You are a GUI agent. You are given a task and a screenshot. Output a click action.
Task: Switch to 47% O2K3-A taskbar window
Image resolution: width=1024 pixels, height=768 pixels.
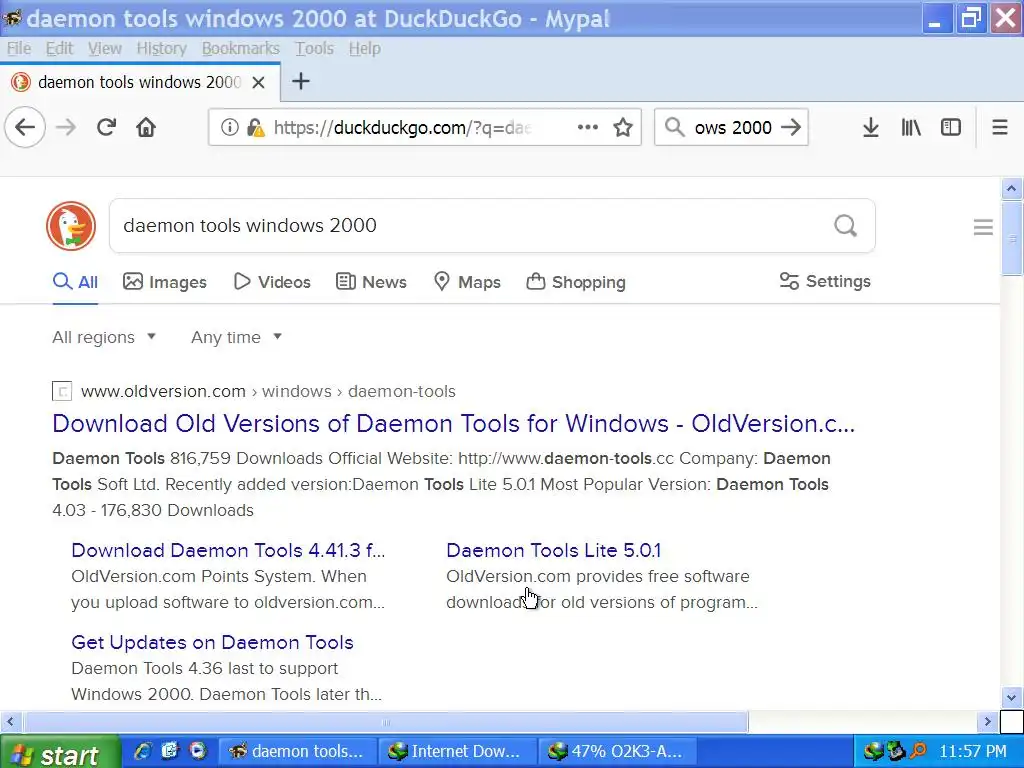pyautogui.click(x=617, y=752)
